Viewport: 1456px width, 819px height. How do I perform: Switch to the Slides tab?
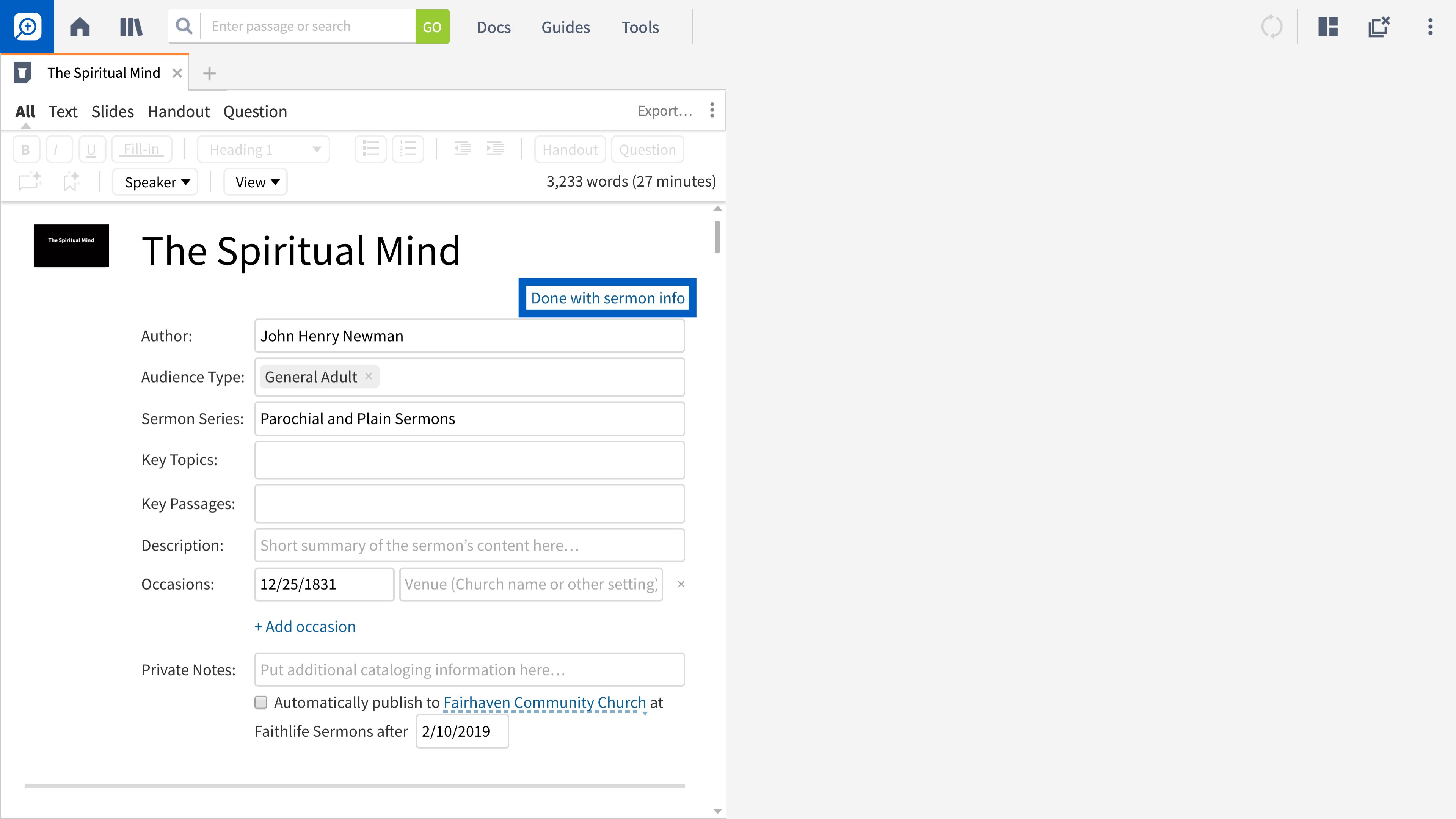click(113, 112)
